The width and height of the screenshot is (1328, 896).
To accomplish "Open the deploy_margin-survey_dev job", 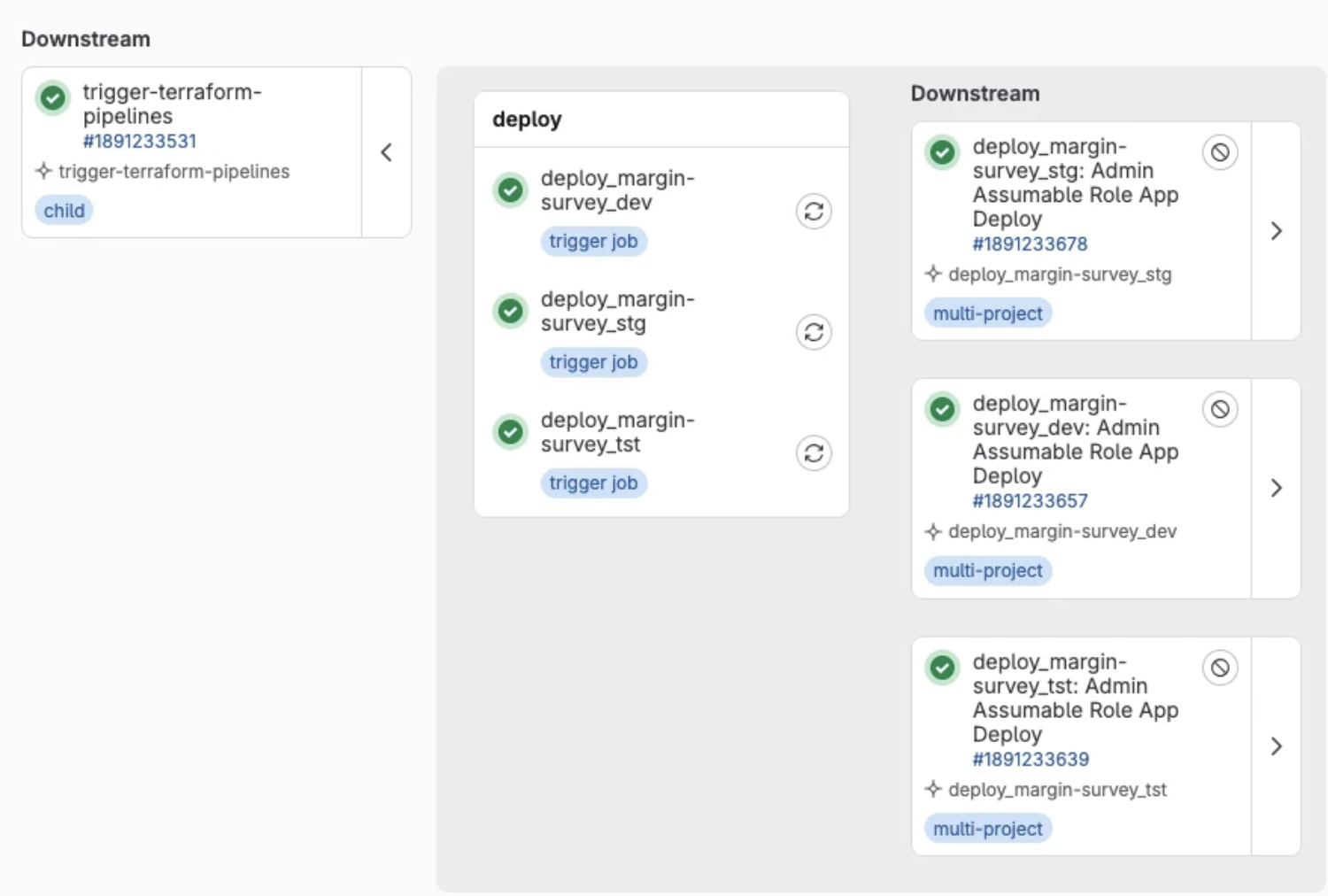I will coord(618,190).
